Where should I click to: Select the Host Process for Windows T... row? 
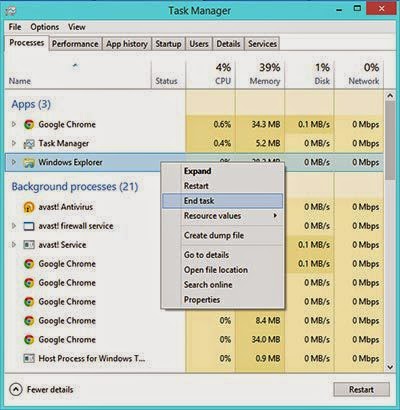click(194, 359)
